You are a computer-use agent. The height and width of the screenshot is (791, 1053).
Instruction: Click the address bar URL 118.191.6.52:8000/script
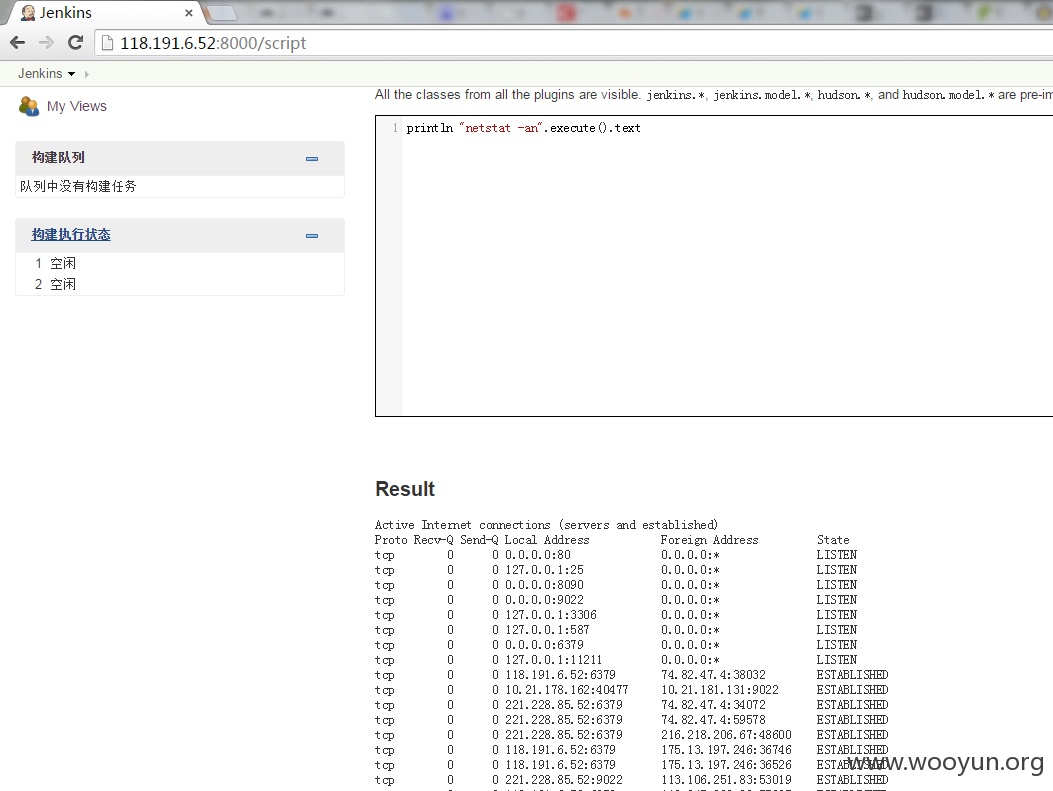[x=213, y=43]
